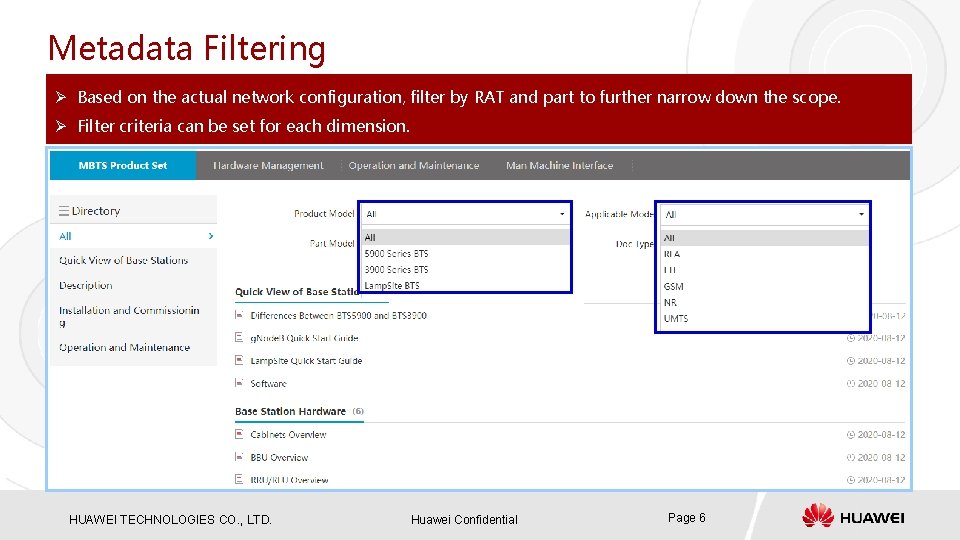Expand the All directory chevron
This screenshot has height=540, width=960.
coord(211,236)
